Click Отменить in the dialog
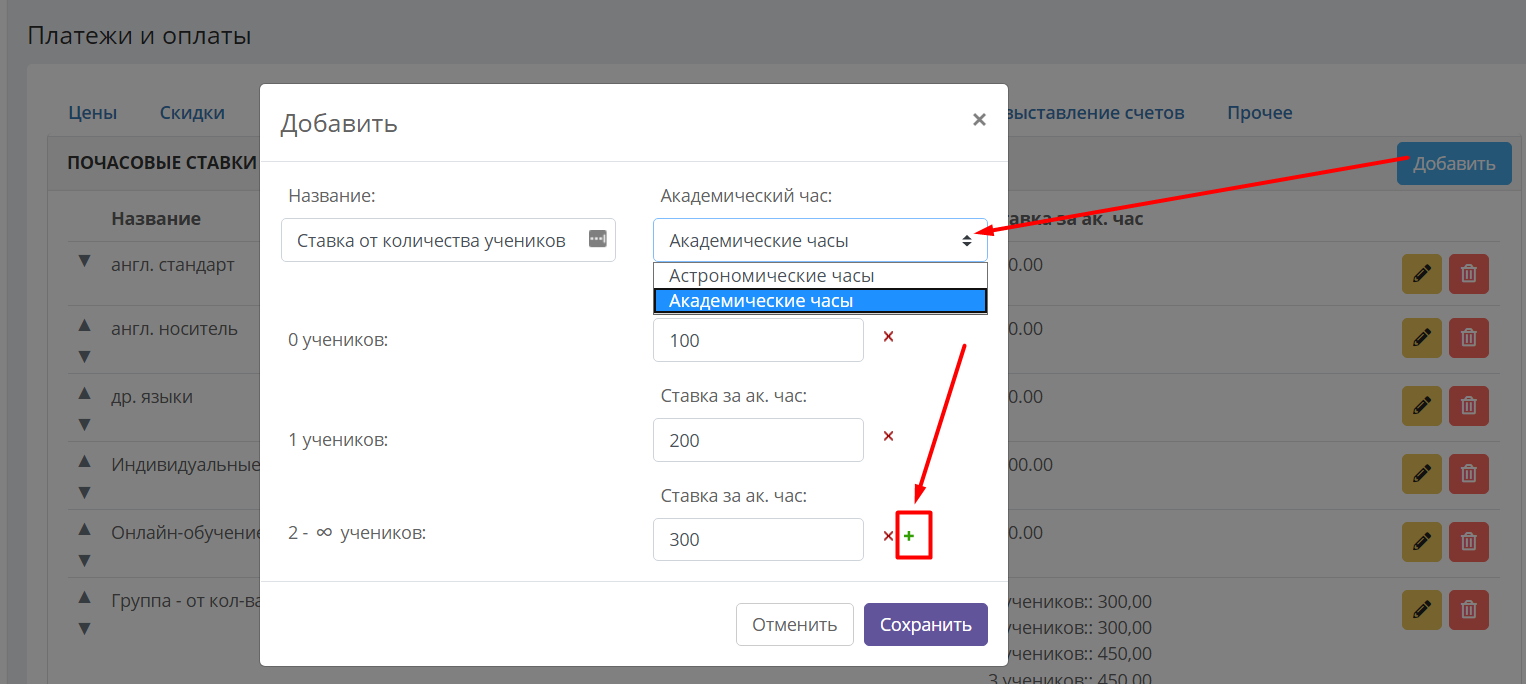 point(794,624)
